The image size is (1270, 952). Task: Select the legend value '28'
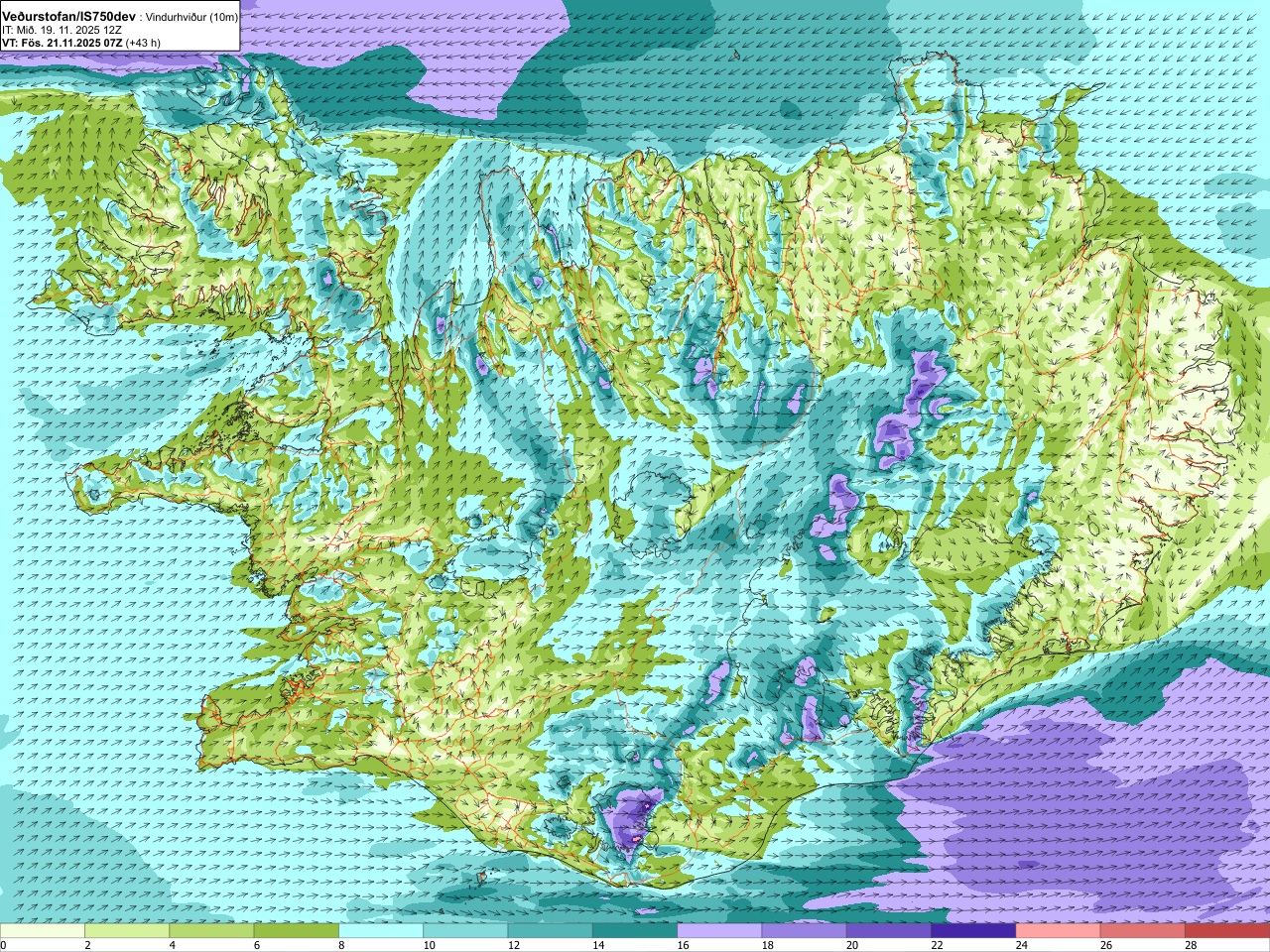[1191, 945]
